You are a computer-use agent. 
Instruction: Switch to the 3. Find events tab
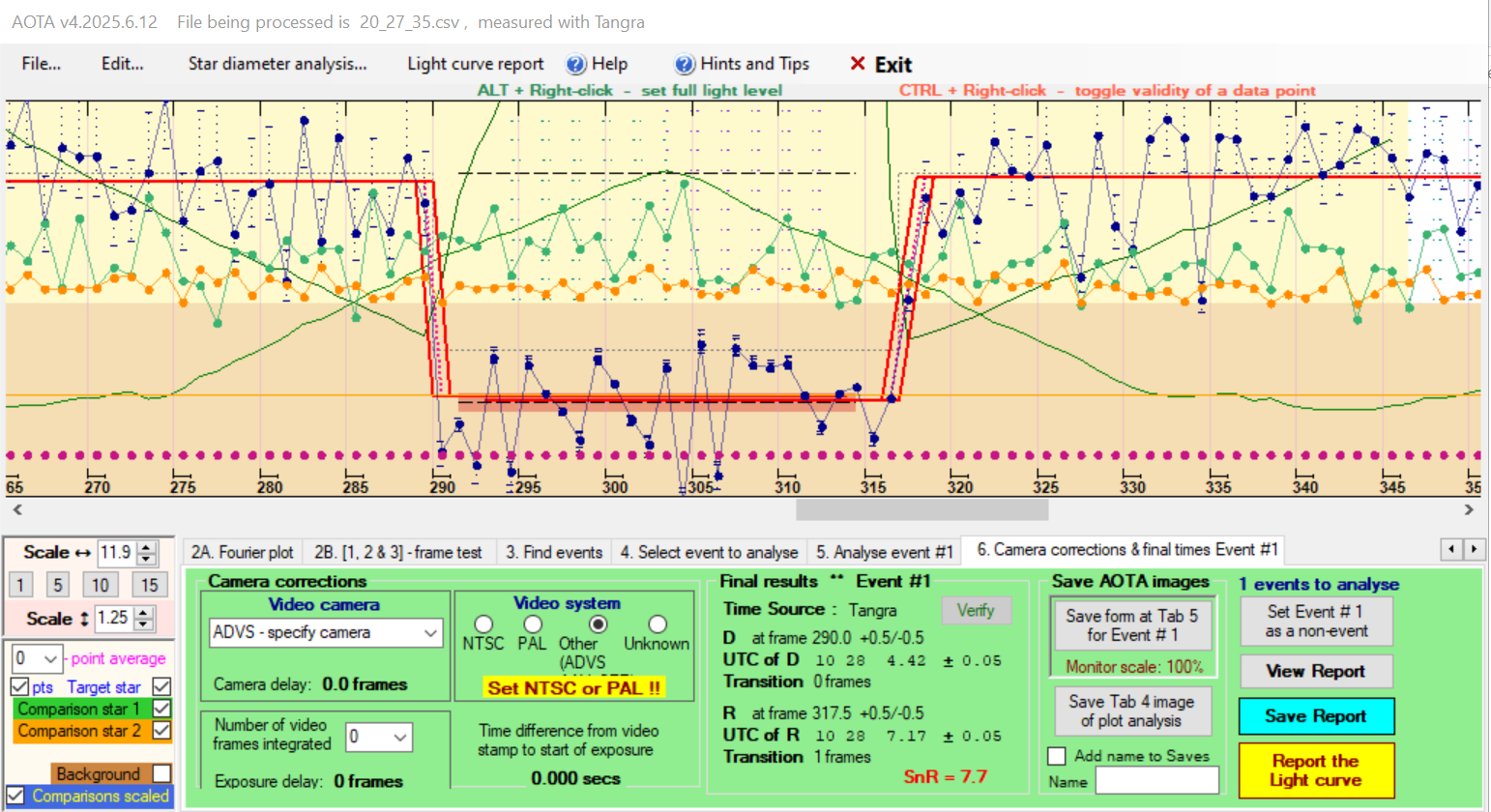point(554,552)
